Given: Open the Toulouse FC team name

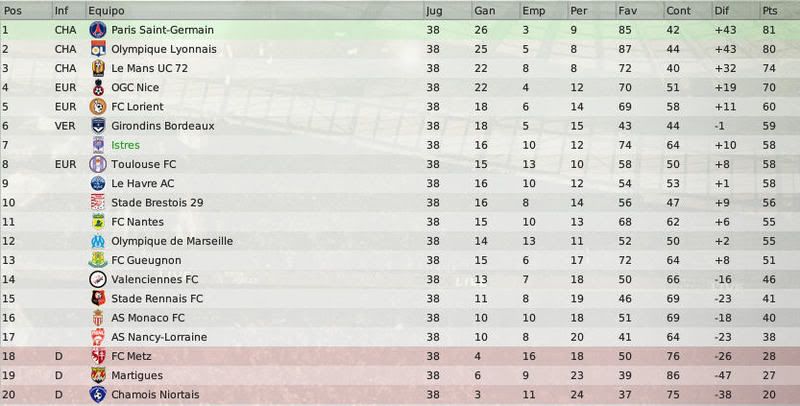Looking at the screenshot, I should pos(143,164).
